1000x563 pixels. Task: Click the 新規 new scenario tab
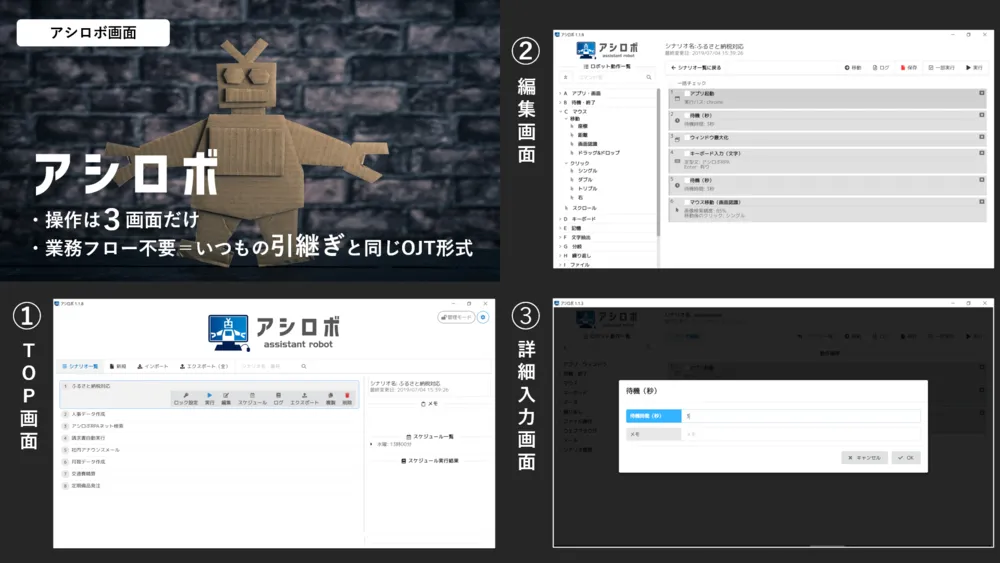(x=118, y=367)
